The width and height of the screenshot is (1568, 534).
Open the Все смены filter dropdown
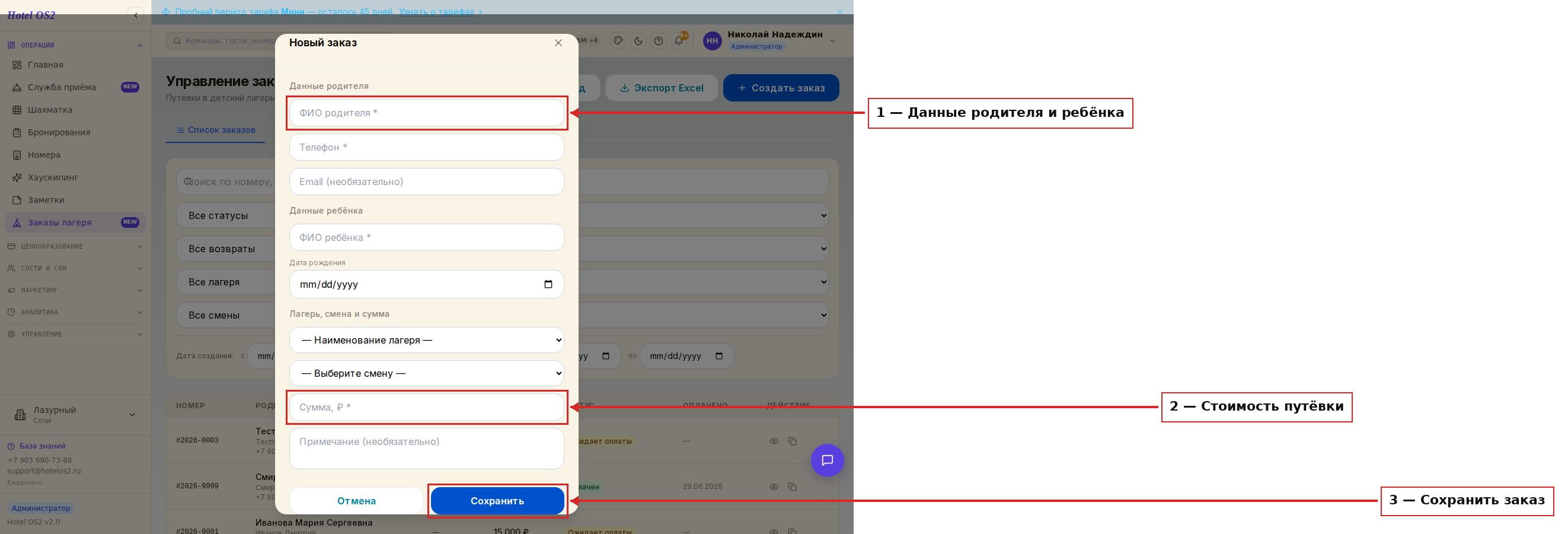click(502, 316)
